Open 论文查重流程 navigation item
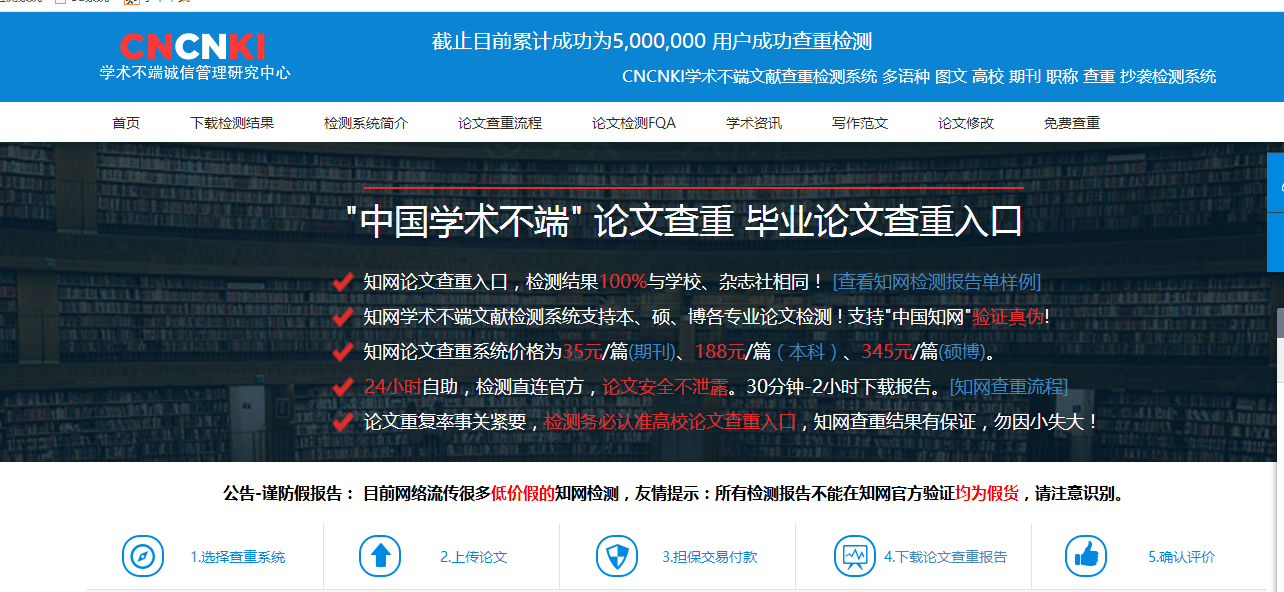The width and height of the screenshot is (1284, 592). pos(500,123)
